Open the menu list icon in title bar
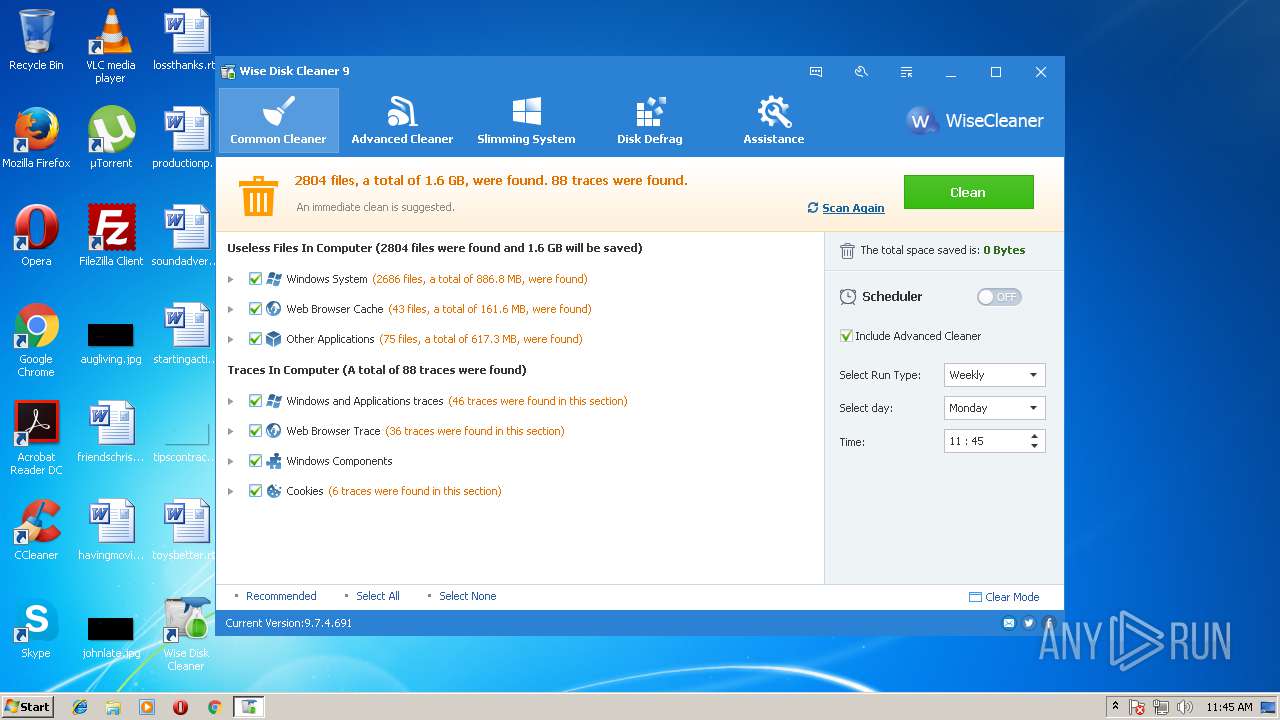The height and width of the screenshot is (720, 1280). pos(906,72)
